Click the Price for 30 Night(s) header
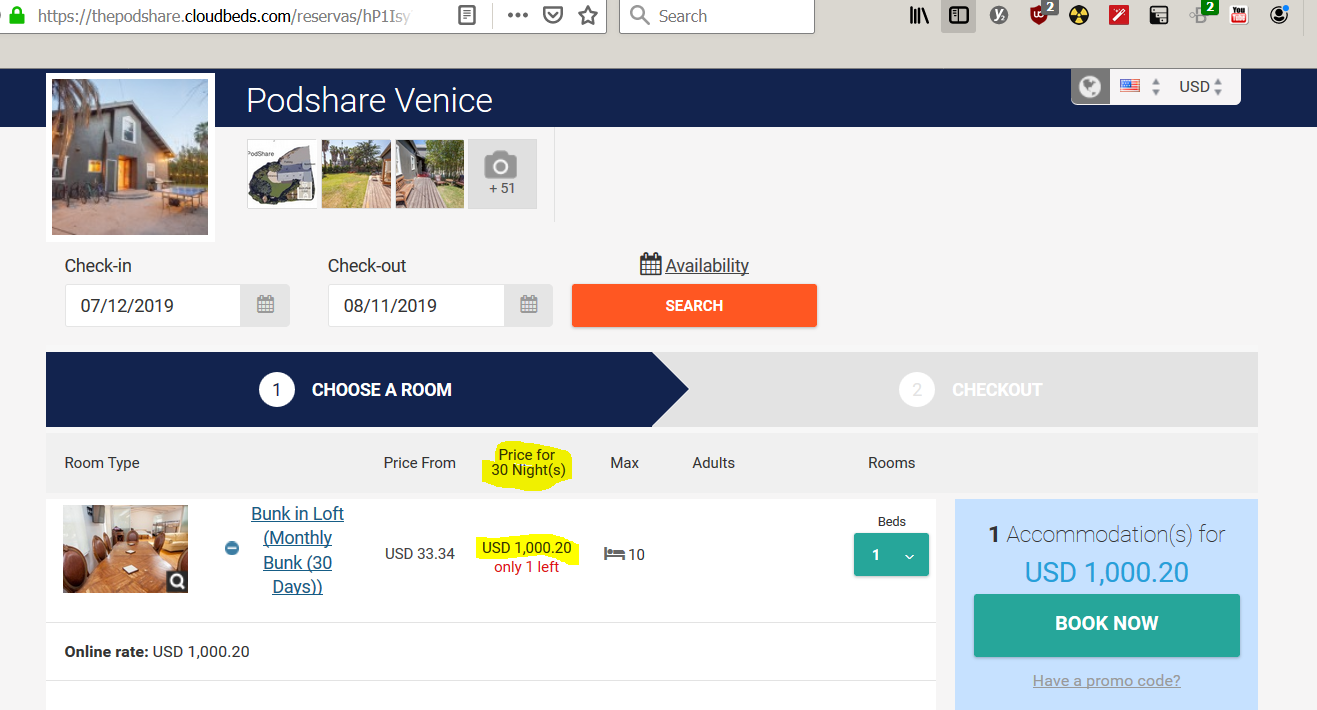This screenshot has height=710, width=1317. pyautogui.click(x=528, y=462)
